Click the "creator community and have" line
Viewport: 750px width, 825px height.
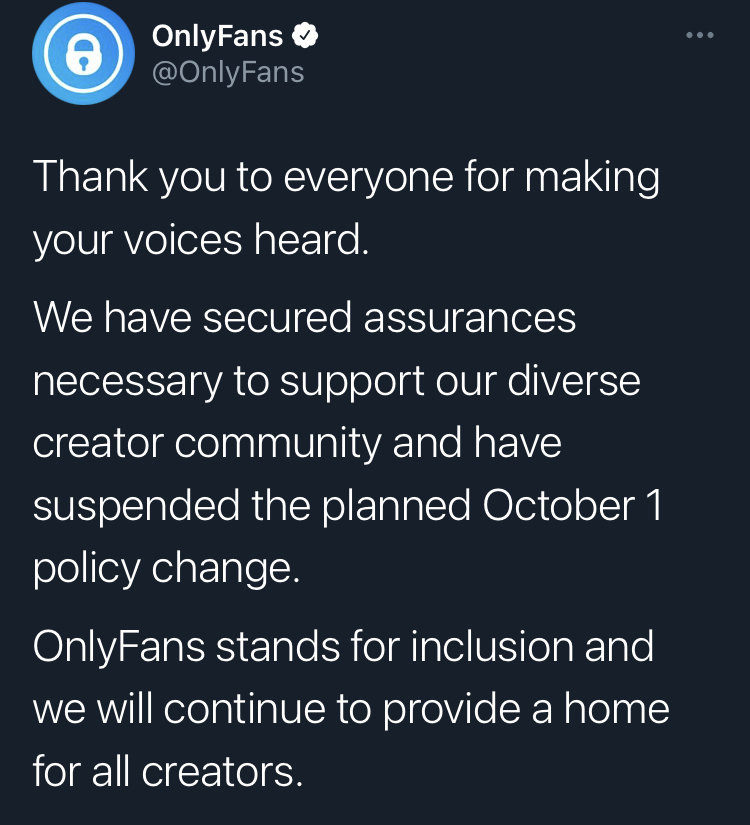click(297, 443)
